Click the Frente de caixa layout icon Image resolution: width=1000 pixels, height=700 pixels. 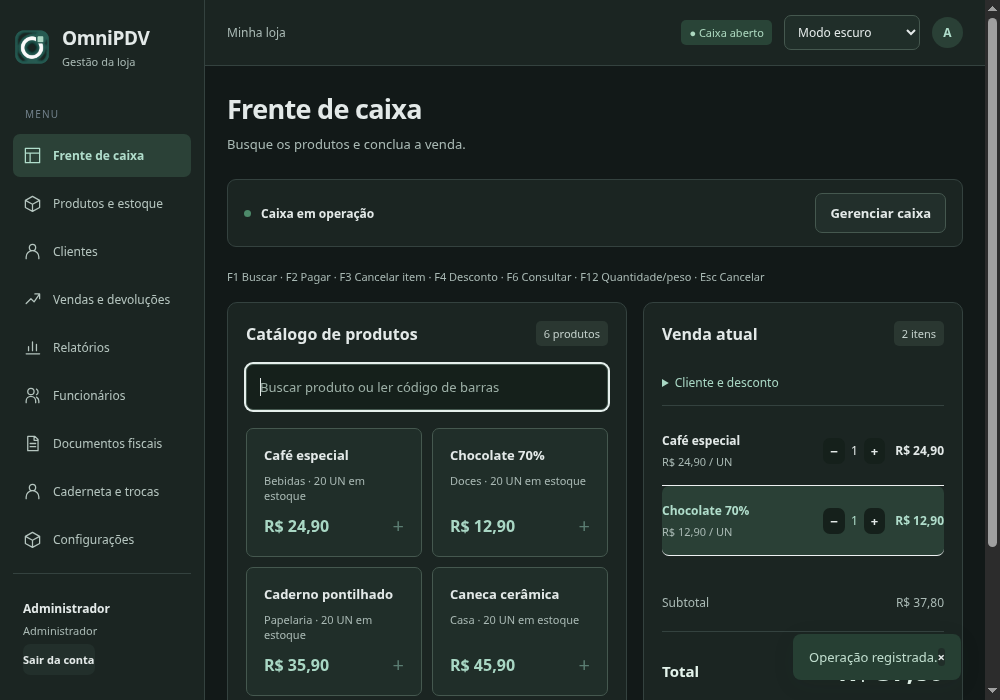(x=33, y=156)
